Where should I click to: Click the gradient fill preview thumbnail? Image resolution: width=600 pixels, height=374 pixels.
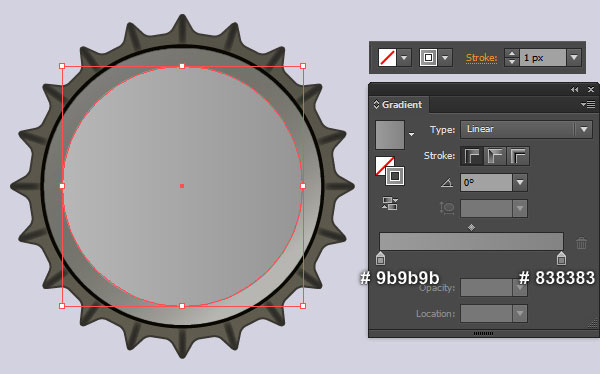click(x=390, y=135)
